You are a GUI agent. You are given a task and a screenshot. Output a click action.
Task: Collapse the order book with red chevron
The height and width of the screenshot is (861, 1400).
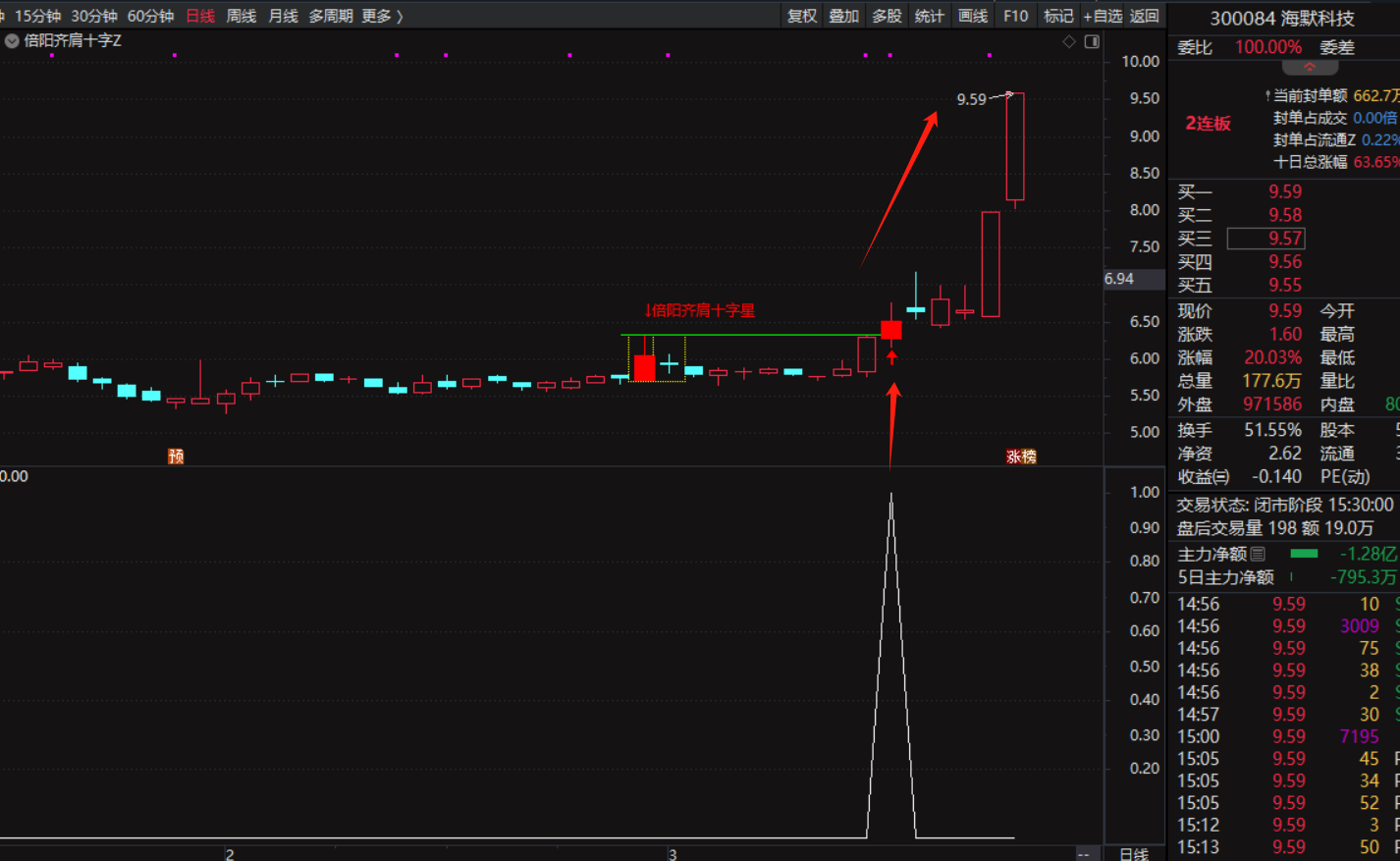[1310, 68]
